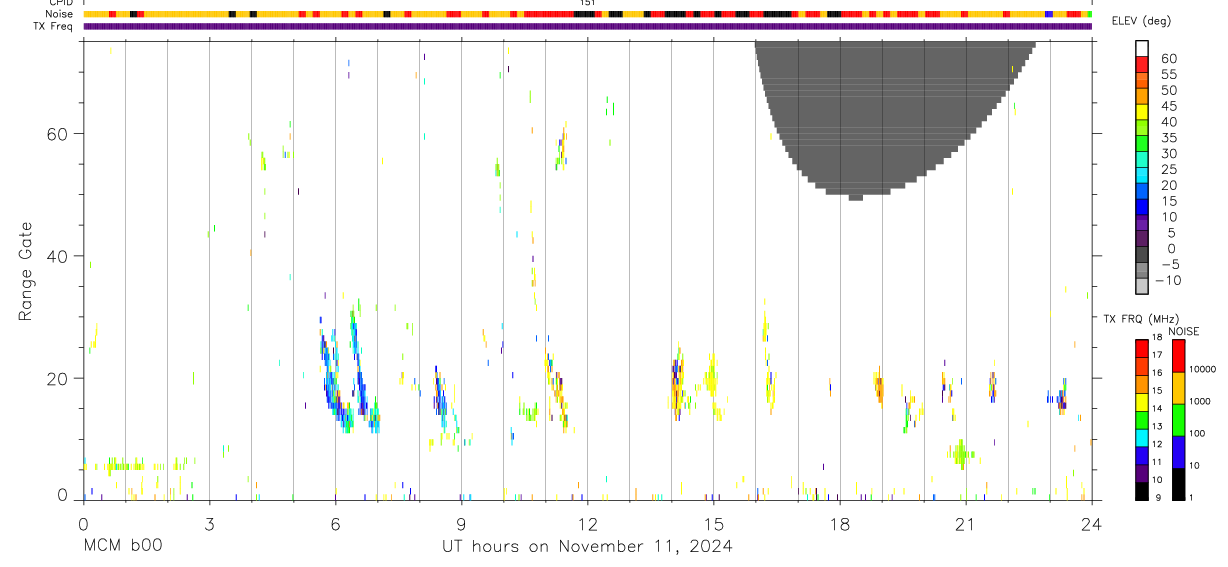The width and height of the screenshot is (1228, 567).
Task: Click the "9" label on TX FRQ legend
Action: [x=1156, y=498]
